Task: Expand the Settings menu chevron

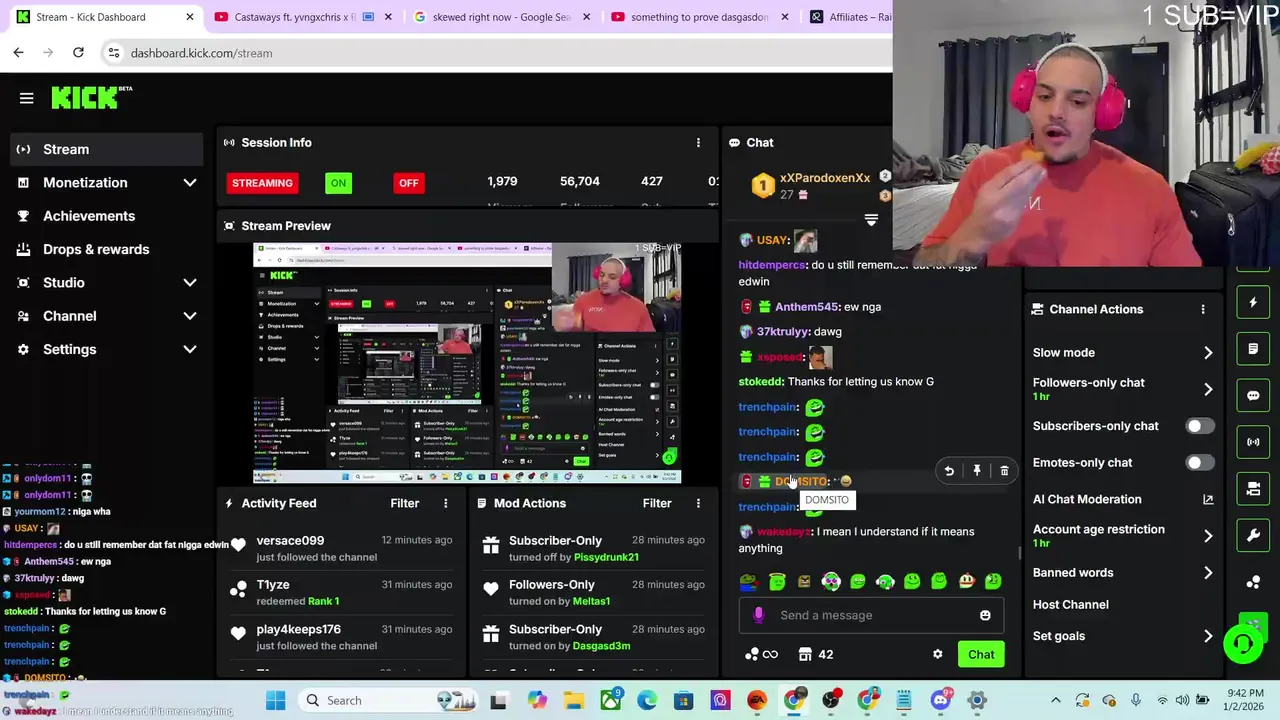Action: coord(190,349)
